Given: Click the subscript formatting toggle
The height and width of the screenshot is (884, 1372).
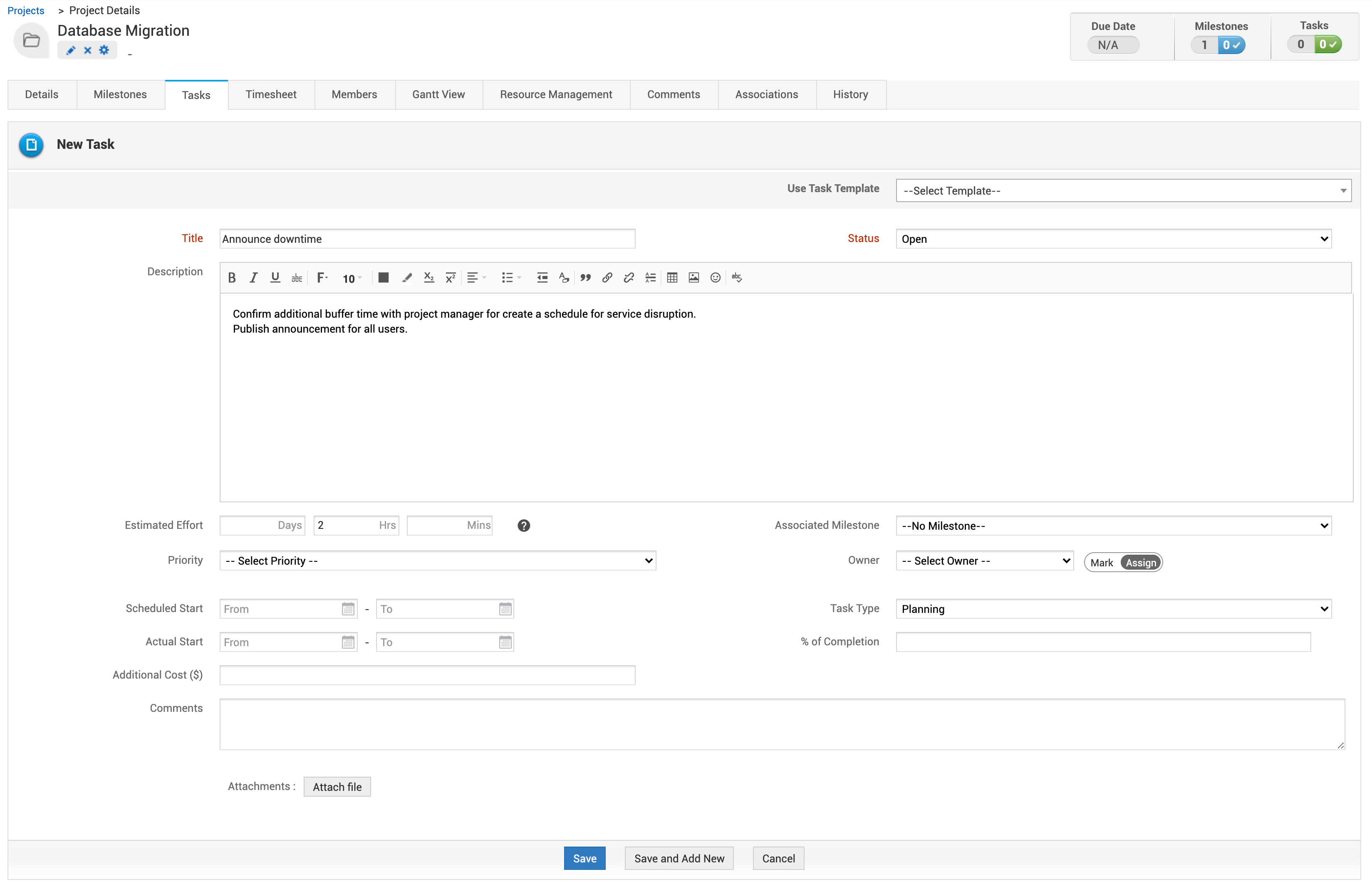Looking at the screenshot, I should 428,278.
